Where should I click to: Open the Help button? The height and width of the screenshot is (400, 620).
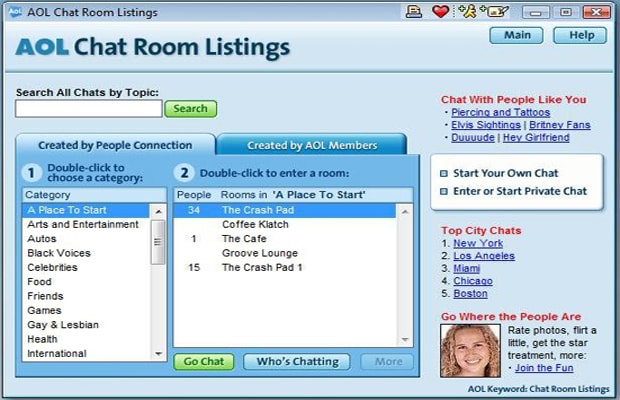[580, 36]
